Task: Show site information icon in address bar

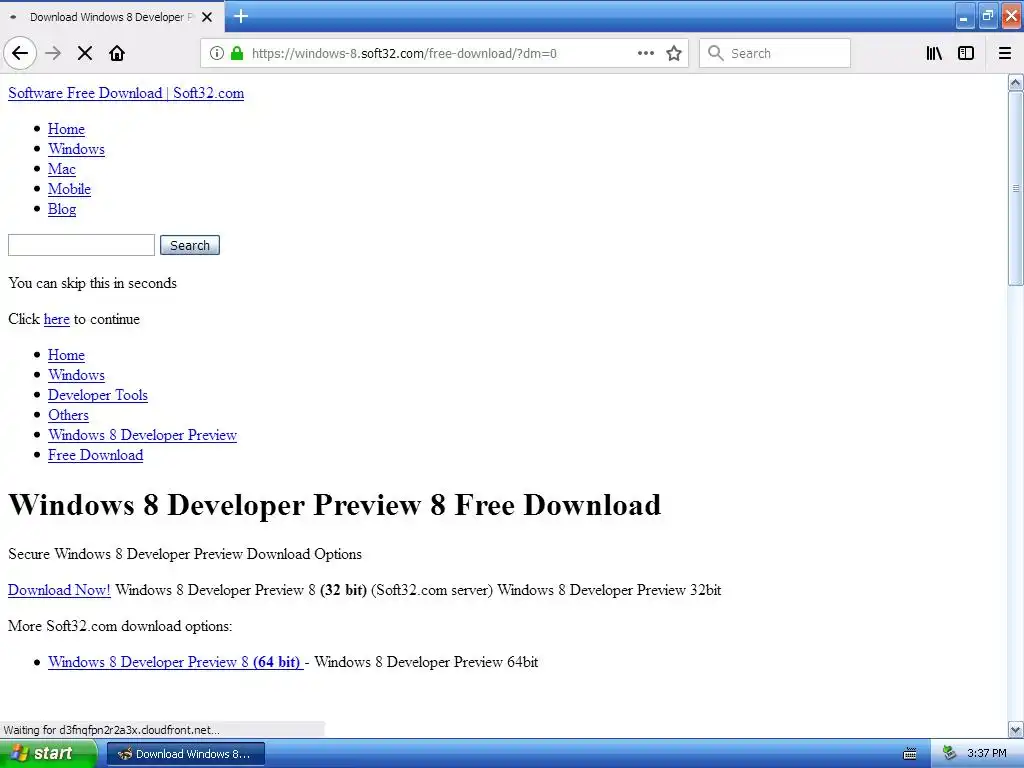Action: (x=217, y=53)
